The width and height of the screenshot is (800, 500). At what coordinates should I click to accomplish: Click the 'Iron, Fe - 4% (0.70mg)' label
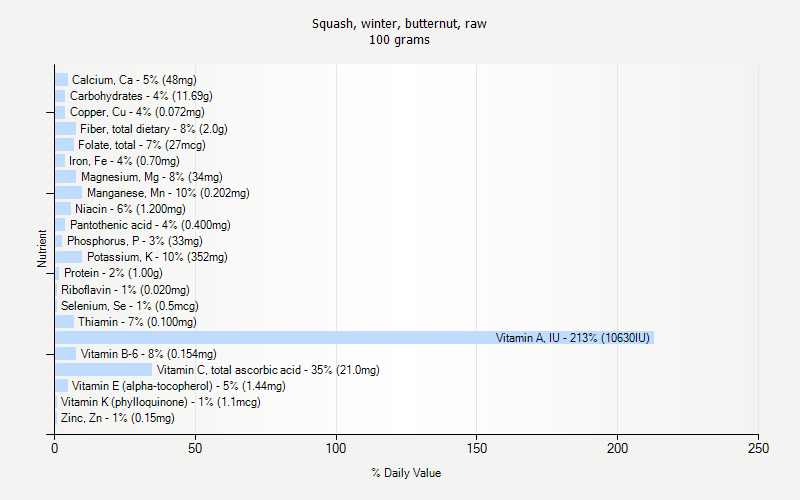[x=124, y=161]
